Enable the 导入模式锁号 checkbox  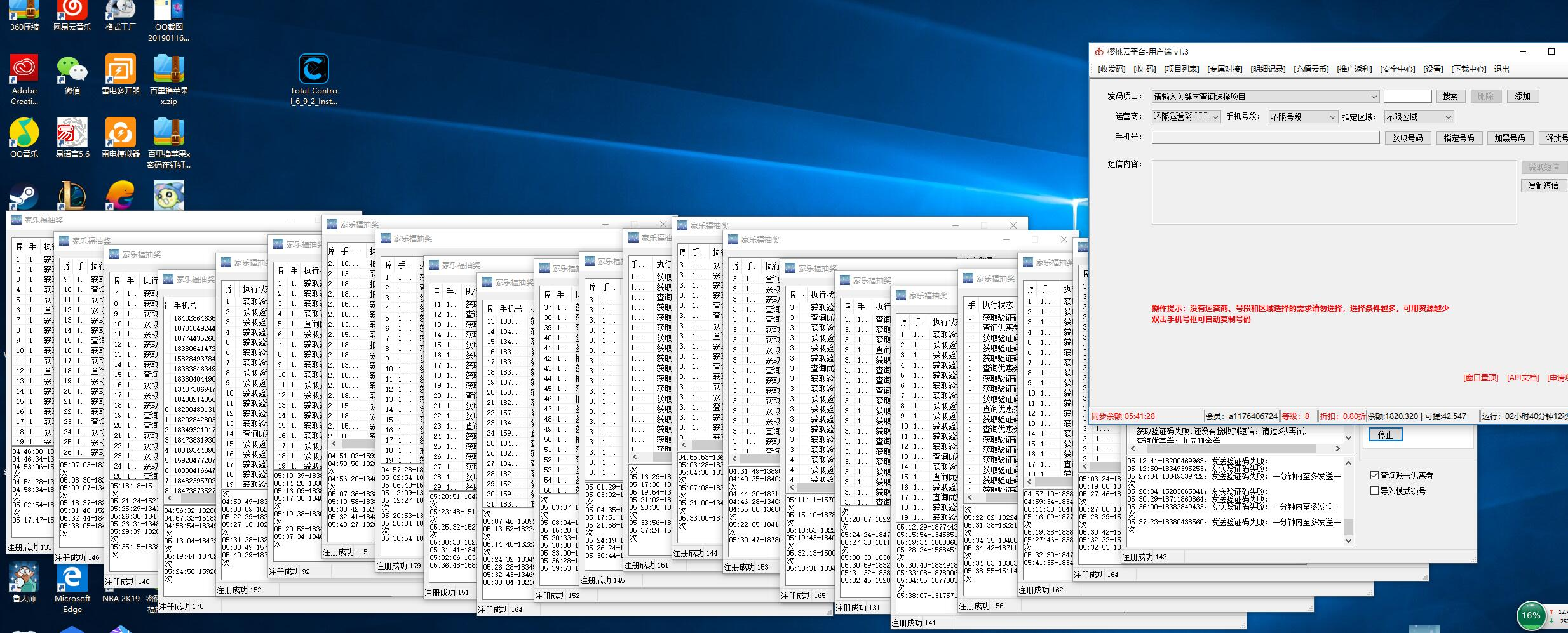pos(1374,491)
